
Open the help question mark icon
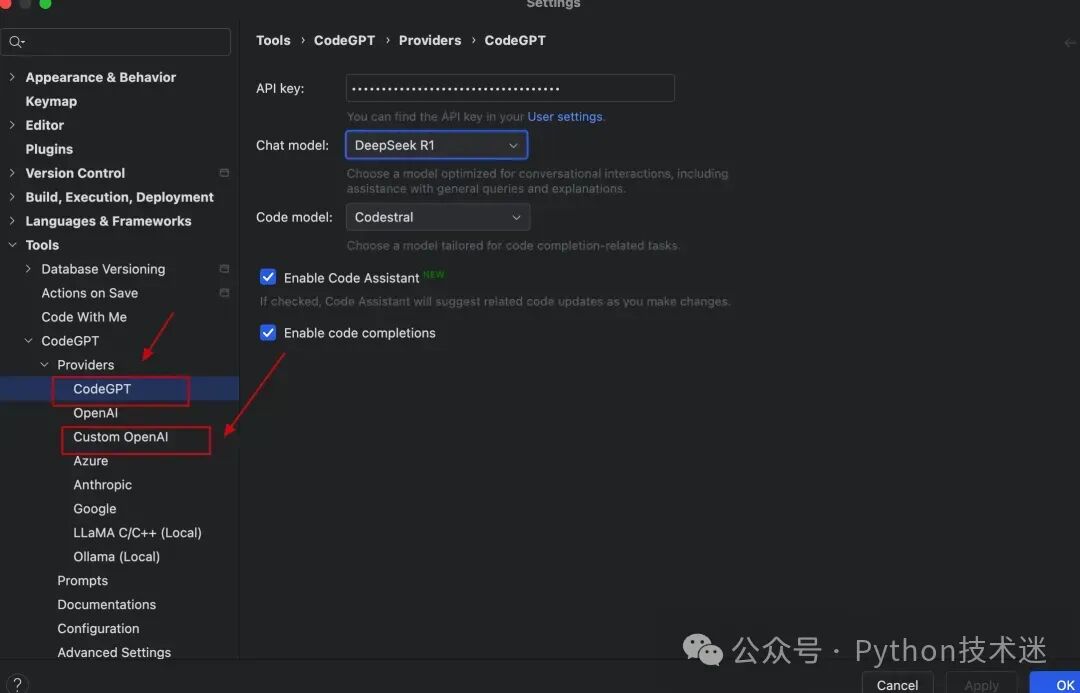[17, 684]
